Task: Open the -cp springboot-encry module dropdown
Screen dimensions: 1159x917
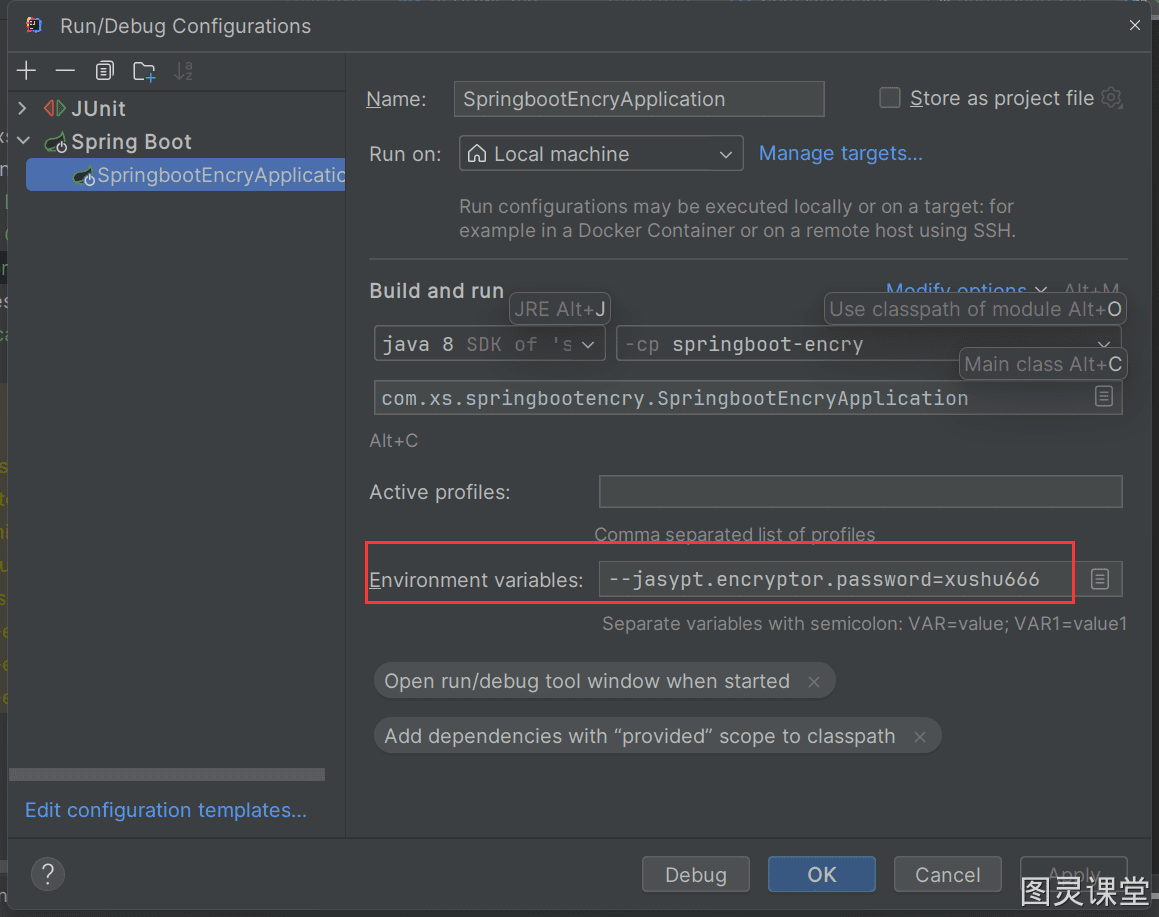Action: click(x=868, y=344)
